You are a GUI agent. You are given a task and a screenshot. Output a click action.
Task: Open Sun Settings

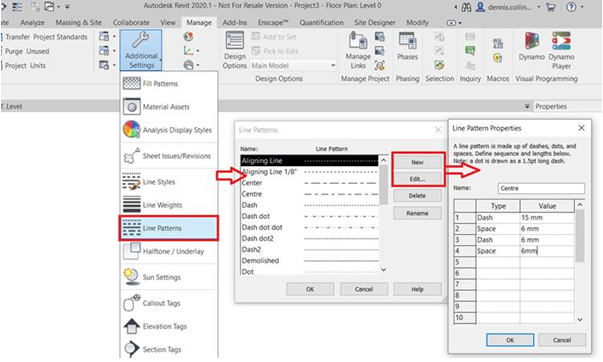click(x=161, y=277)
